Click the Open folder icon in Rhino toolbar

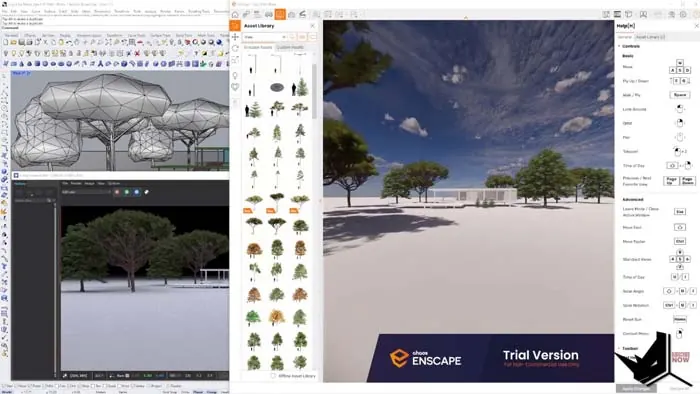tap(13, 42)
